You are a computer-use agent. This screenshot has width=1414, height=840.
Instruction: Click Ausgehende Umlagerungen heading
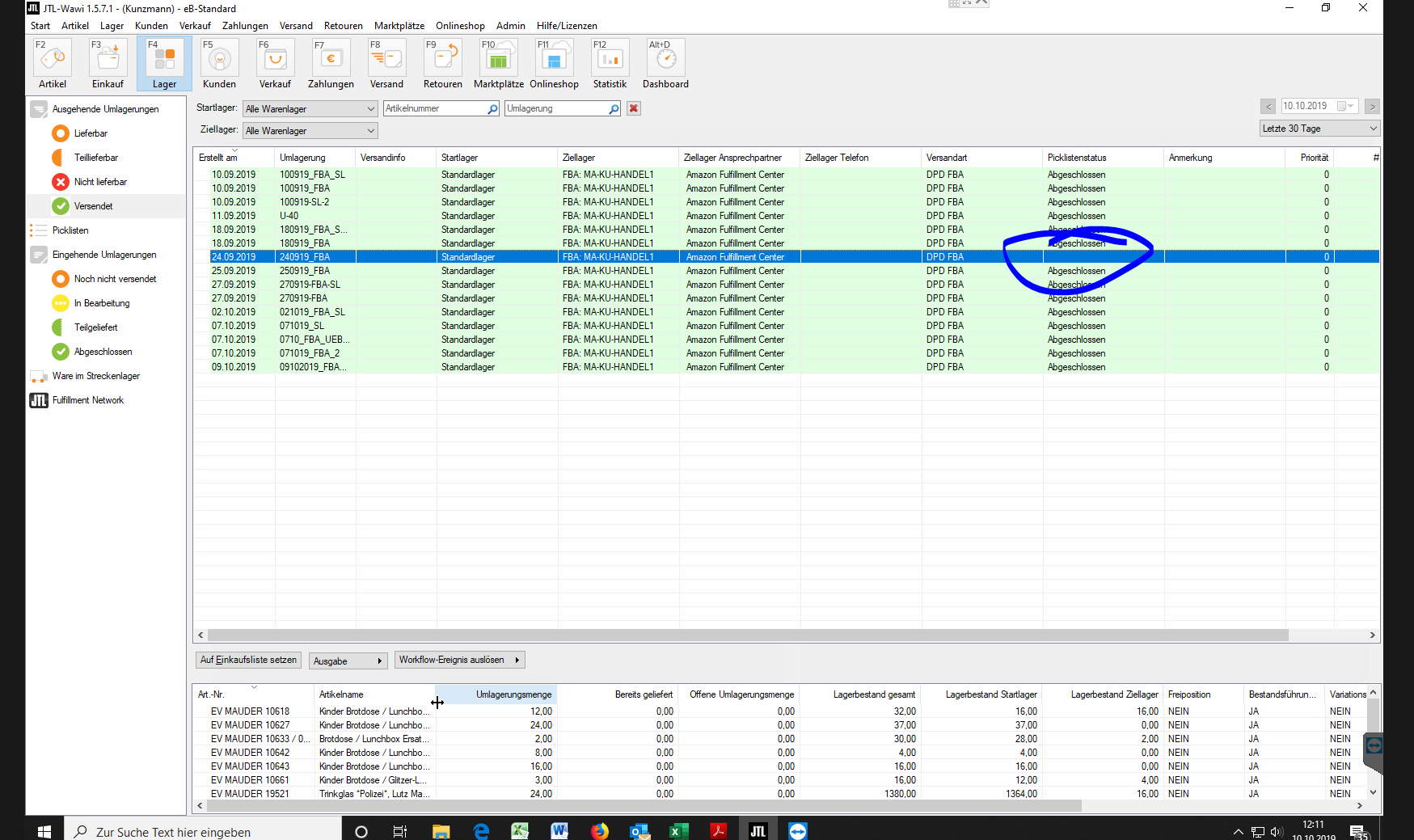105,109
